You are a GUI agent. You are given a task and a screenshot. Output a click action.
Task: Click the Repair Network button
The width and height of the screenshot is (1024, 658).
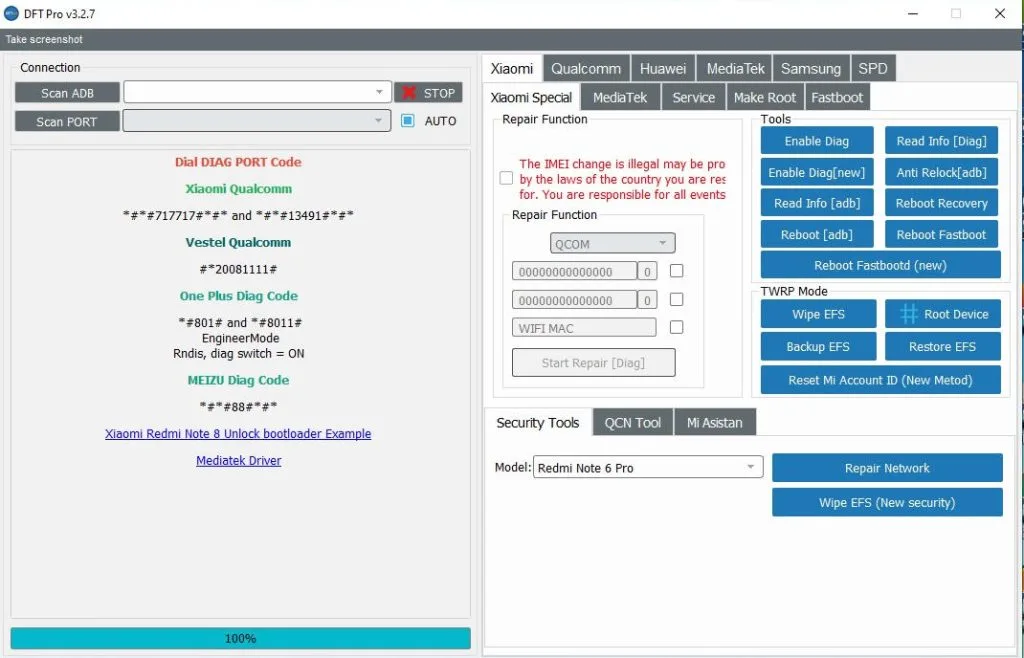tap(887, 468)
